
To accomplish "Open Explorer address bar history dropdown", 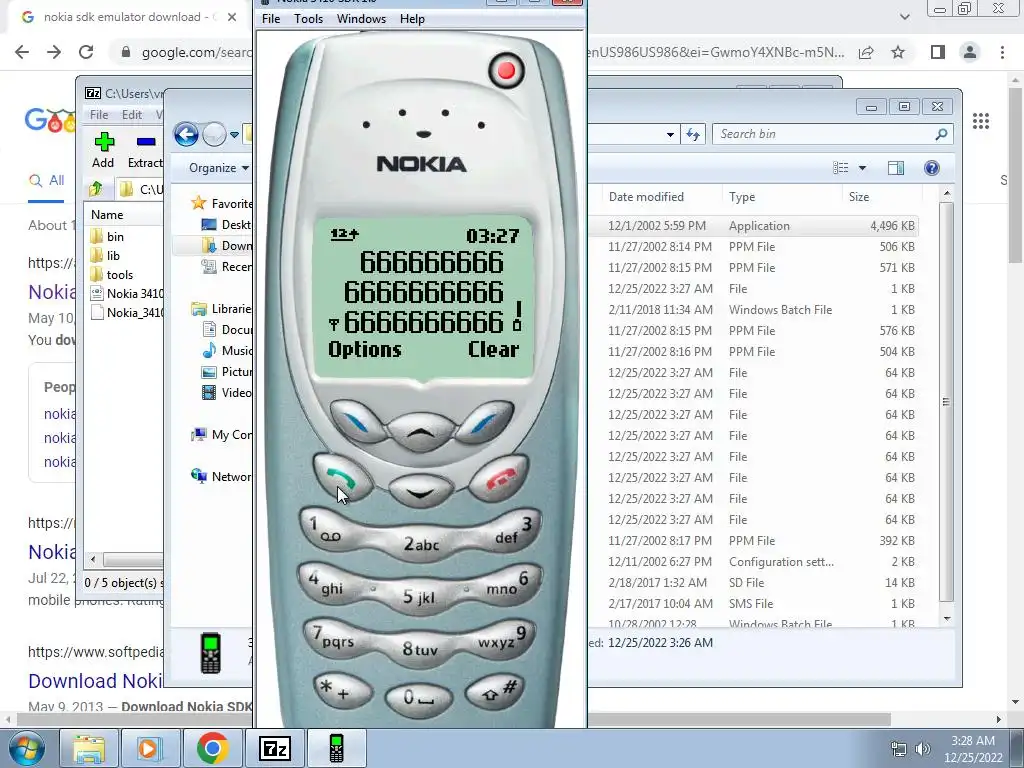I will [670, 135].
